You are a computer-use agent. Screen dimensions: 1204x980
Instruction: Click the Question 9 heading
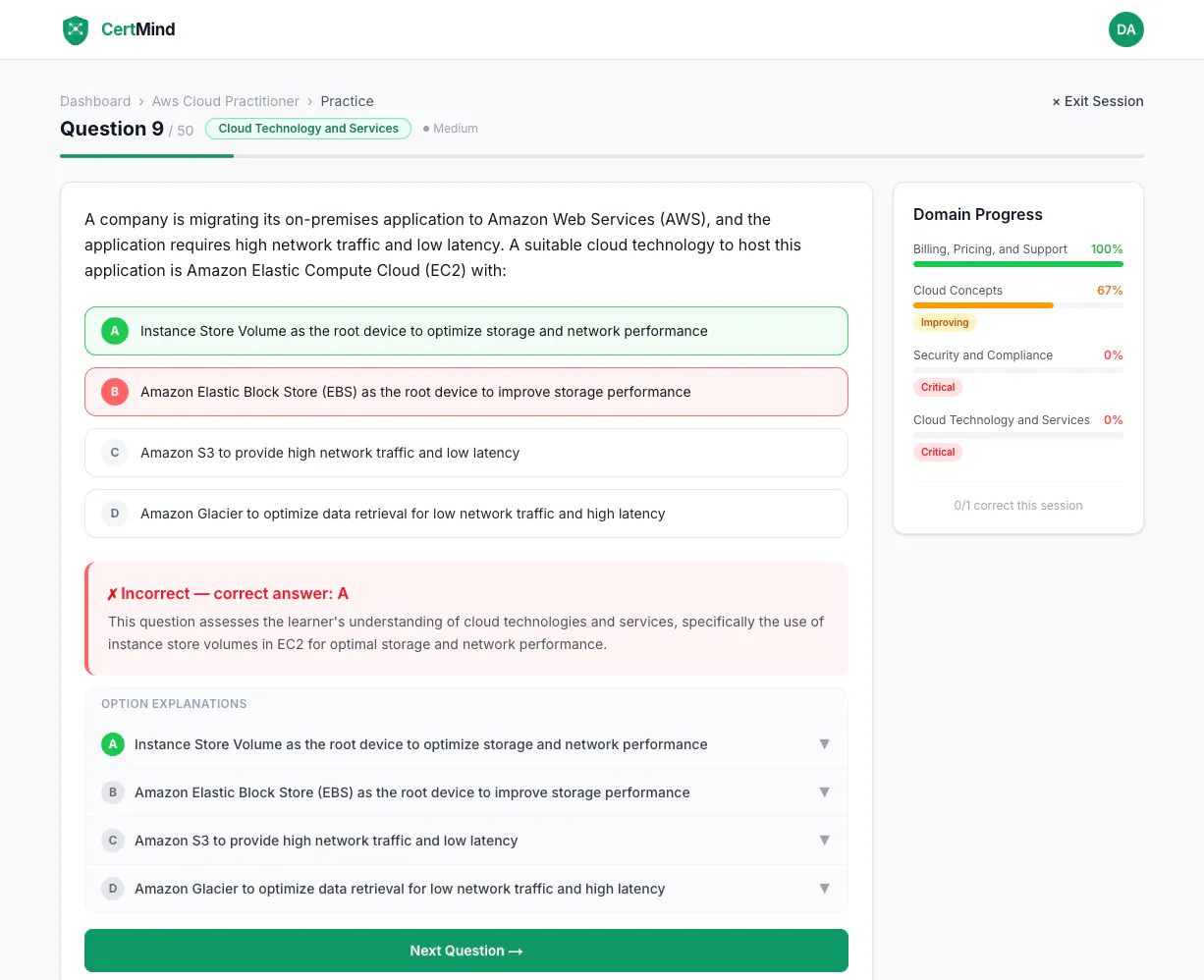click(112, 129)
